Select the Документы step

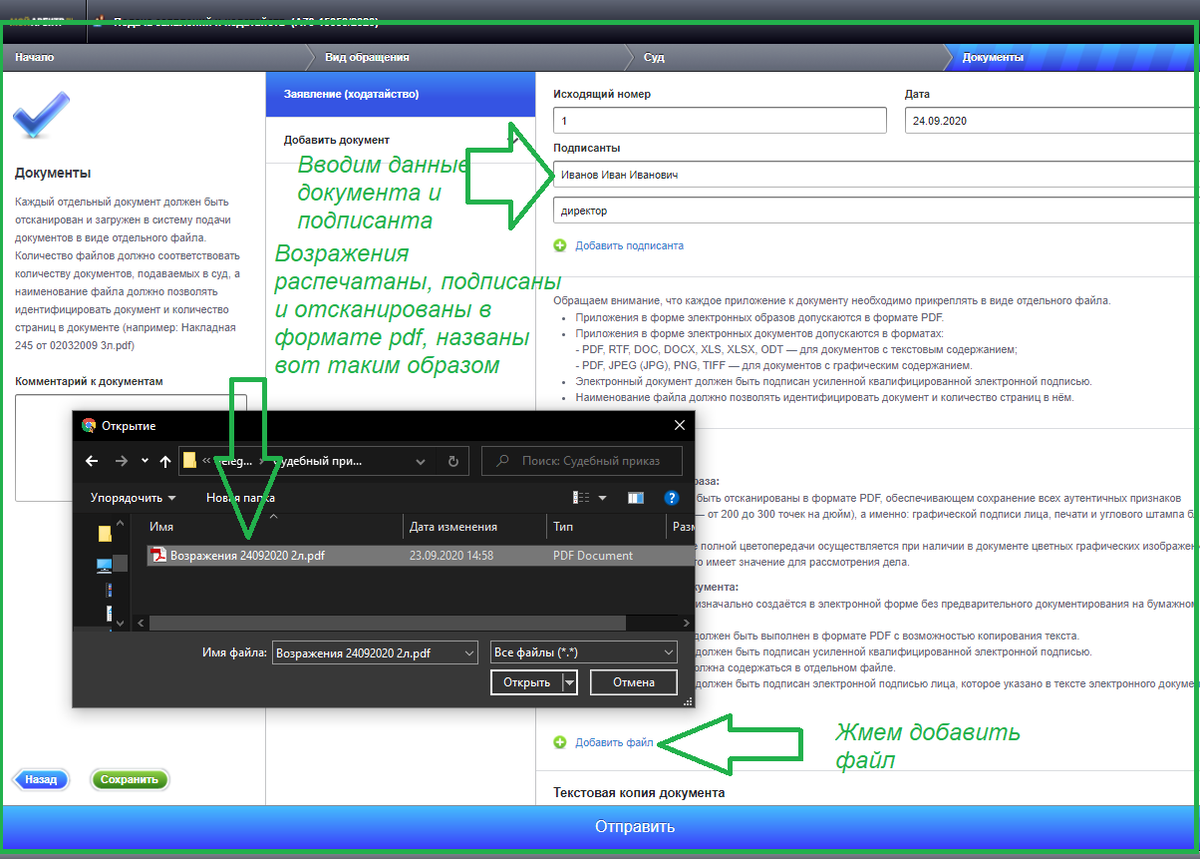click(993, 57)
